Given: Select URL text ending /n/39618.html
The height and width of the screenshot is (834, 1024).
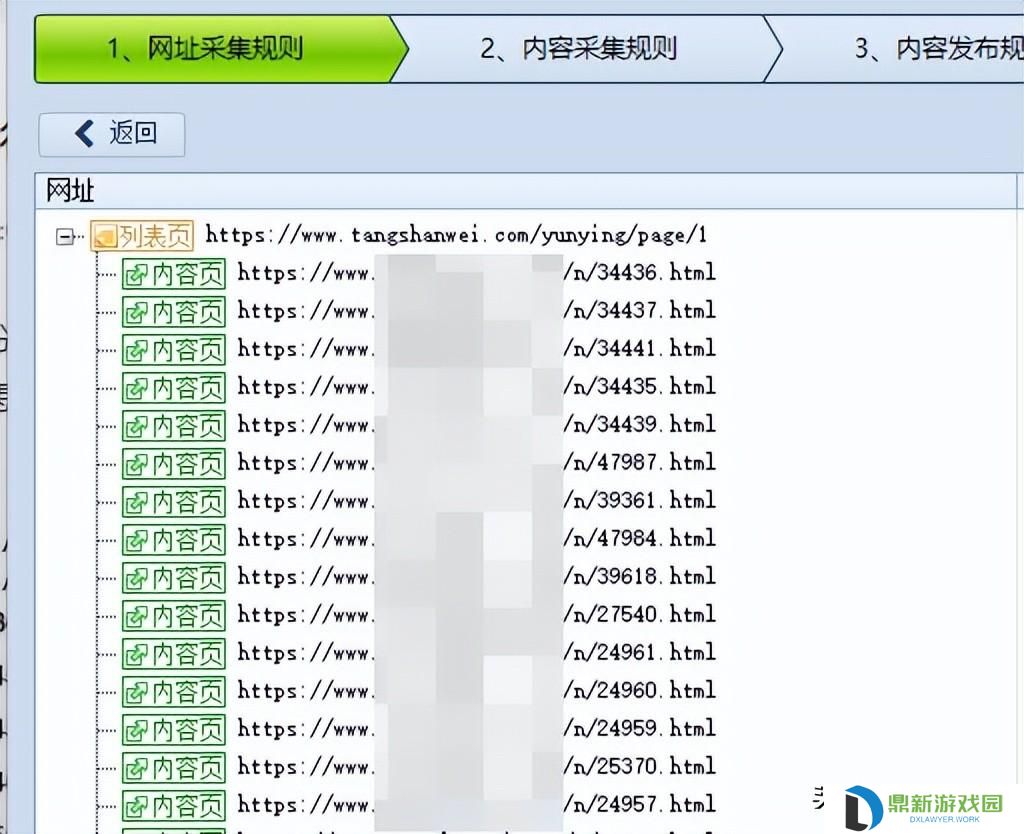Looking at the screenshot, I should click(477, 576).
